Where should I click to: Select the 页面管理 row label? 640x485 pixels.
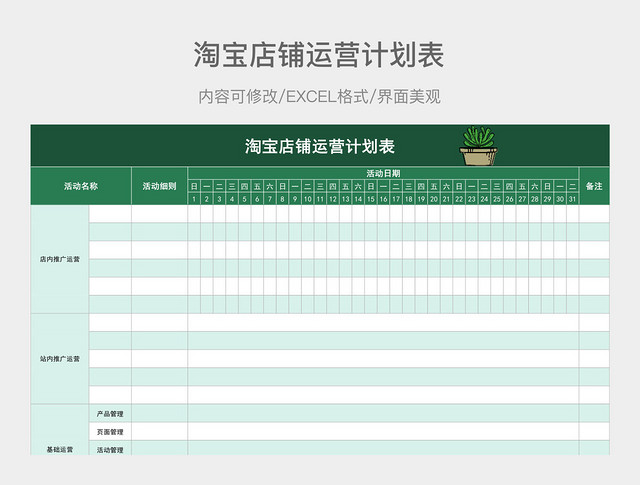(110, 432)
